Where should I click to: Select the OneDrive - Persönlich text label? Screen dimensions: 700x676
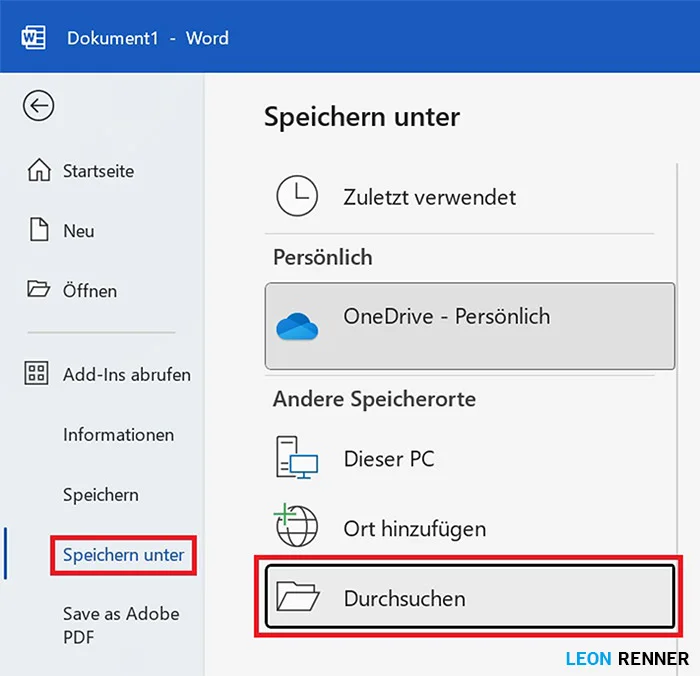(x=446, y=317)
